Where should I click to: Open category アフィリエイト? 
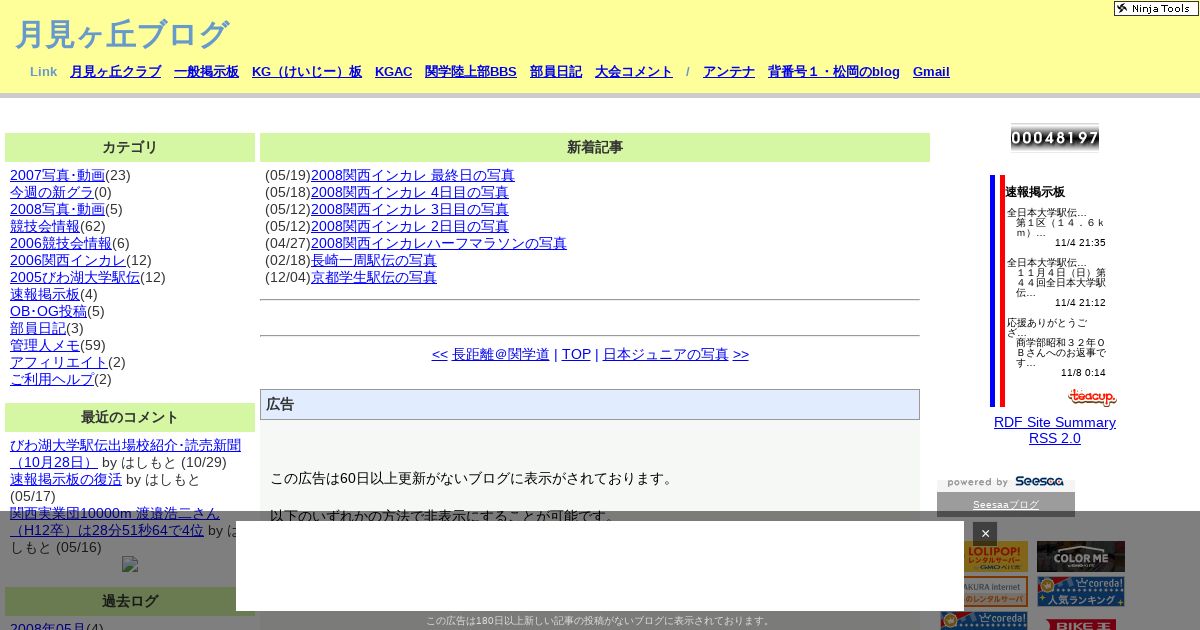[59, 362]
